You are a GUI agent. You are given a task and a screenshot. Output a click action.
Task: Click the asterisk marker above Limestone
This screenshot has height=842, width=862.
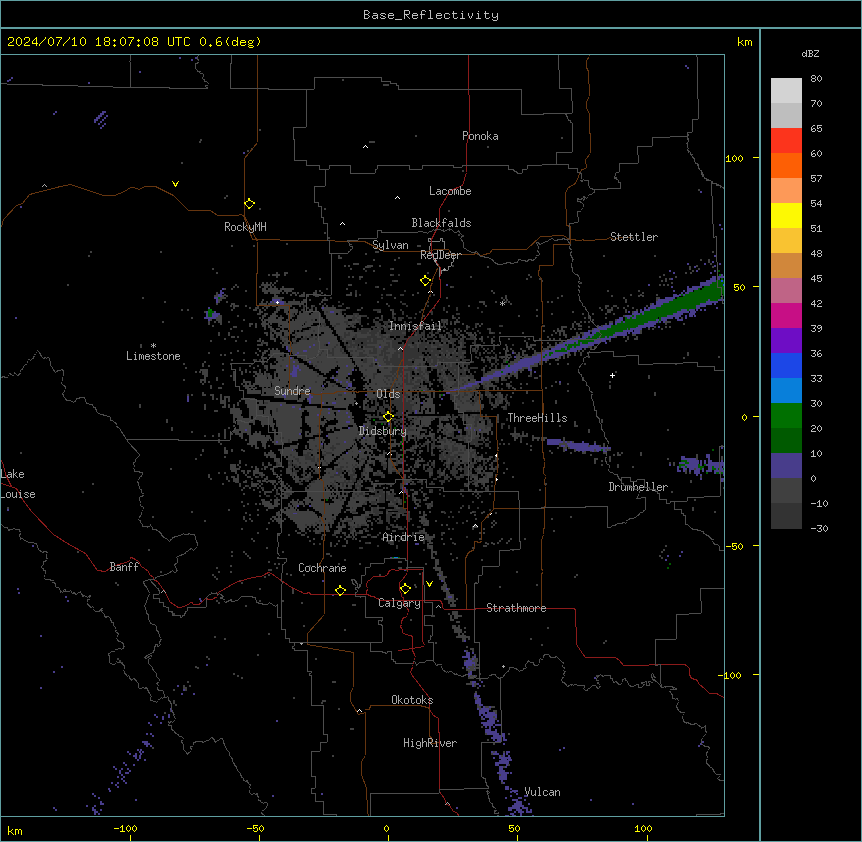pyautogui.click(x=153, y=346)
